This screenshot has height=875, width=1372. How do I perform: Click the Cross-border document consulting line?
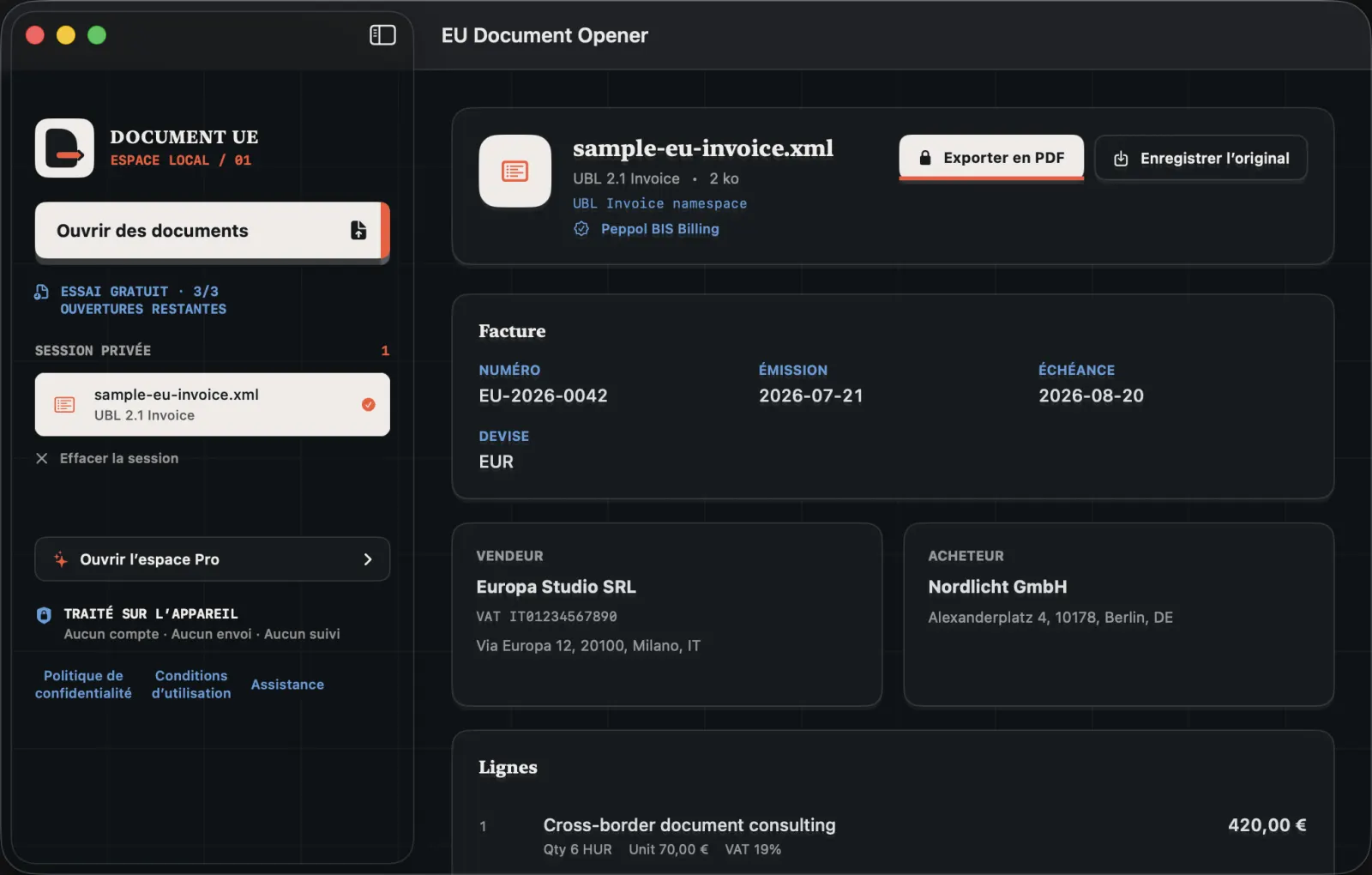[x=689, y=825]
